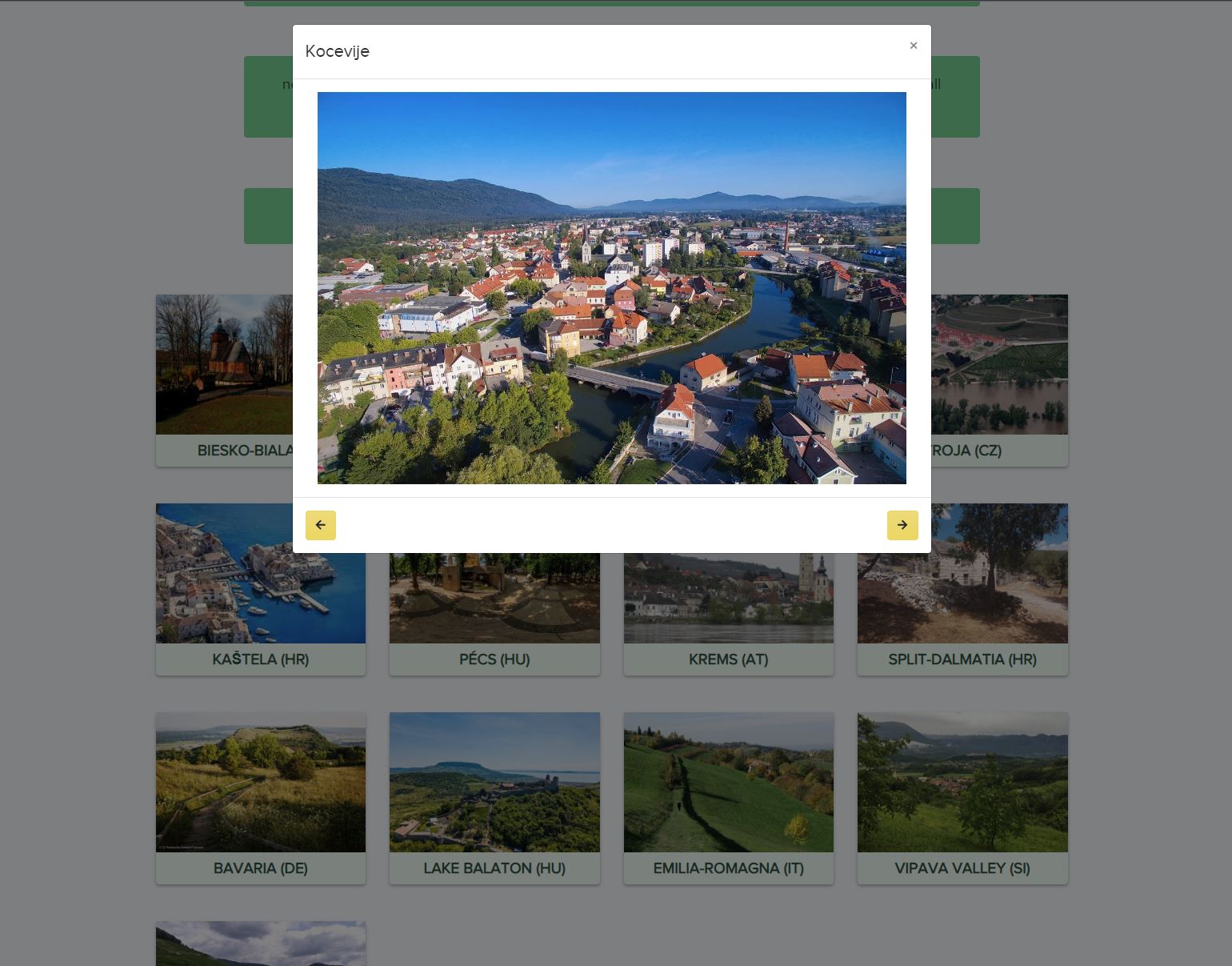Image resolution: width=1232 pixels, height=966 pixels.
Task: Click the Kocevije aerial town photo
Action: (611, 287)
